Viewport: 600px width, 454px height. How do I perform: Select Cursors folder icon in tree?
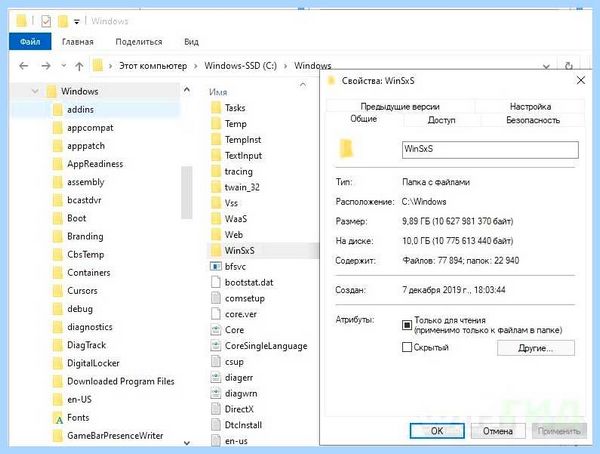[57, 291]
